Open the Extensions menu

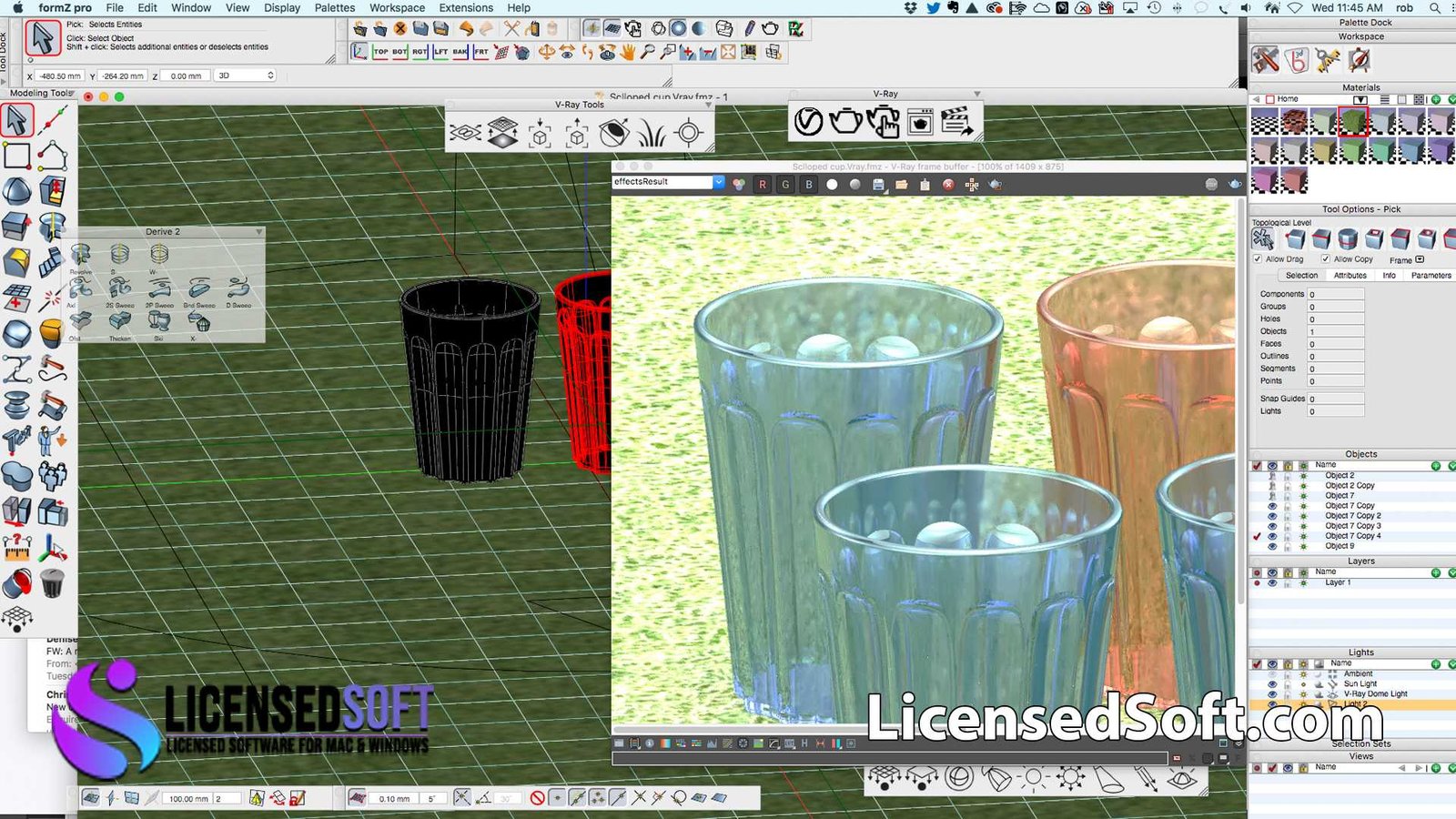[466, 7]
